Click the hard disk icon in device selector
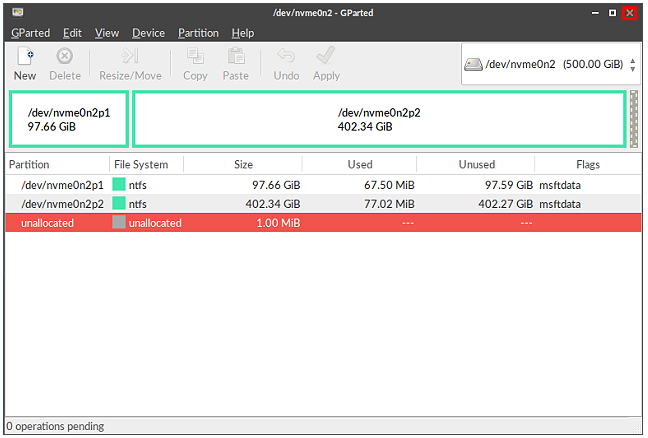Image resolution: width=648 pixels, height=438 pixels. [x=473, y=64]
